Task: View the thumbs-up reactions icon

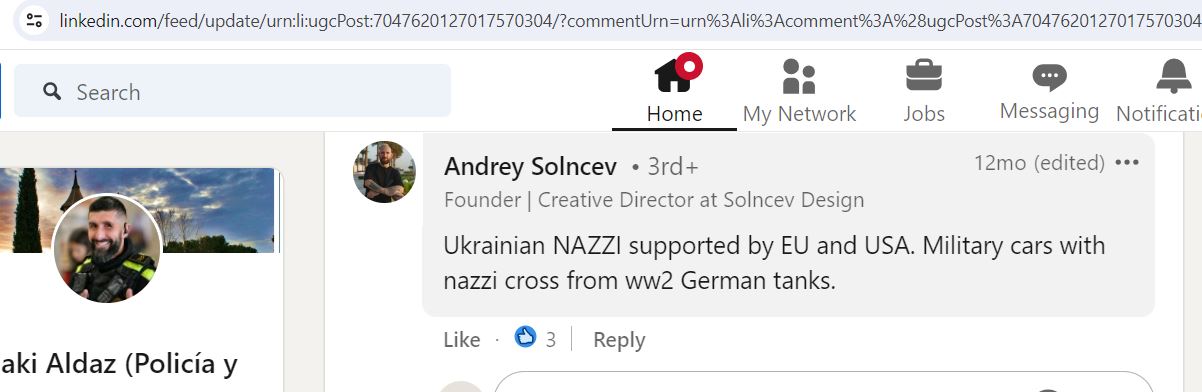Action: pyautogui.click(x=525, y=337)
